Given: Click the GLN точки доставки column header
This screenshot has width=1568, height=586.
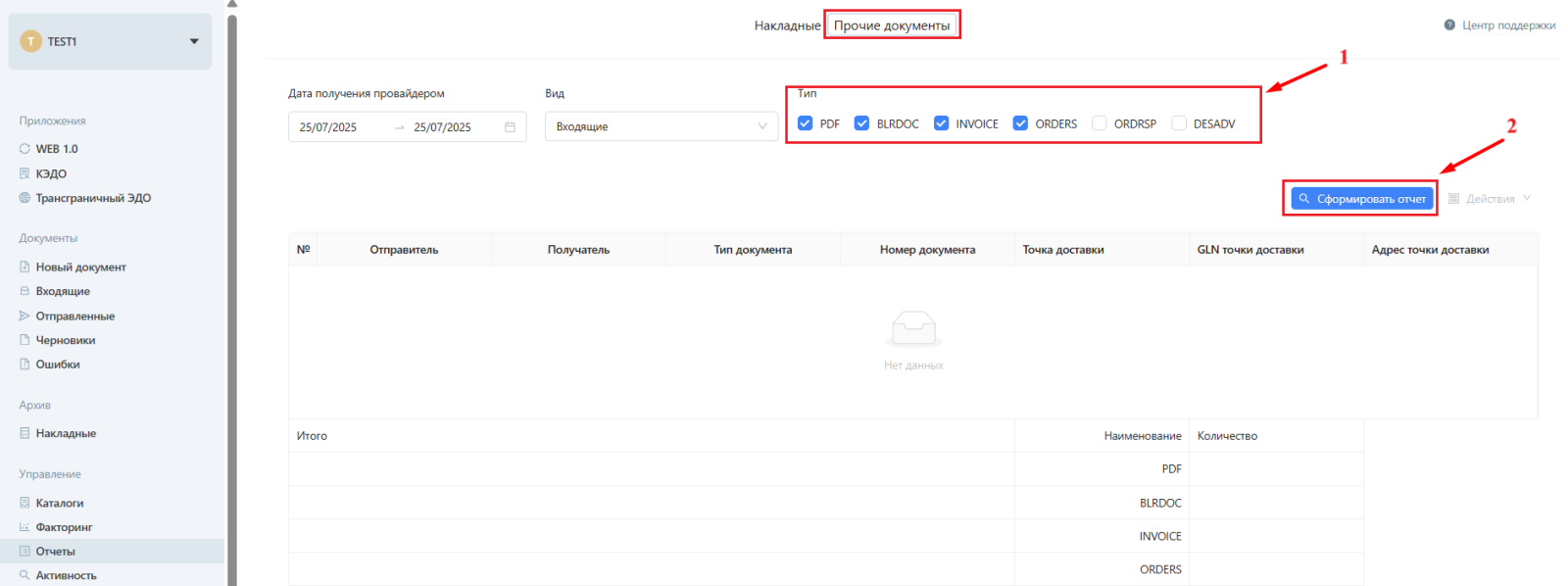Looking at the screenshot, I should click(x=1276, y=250).
